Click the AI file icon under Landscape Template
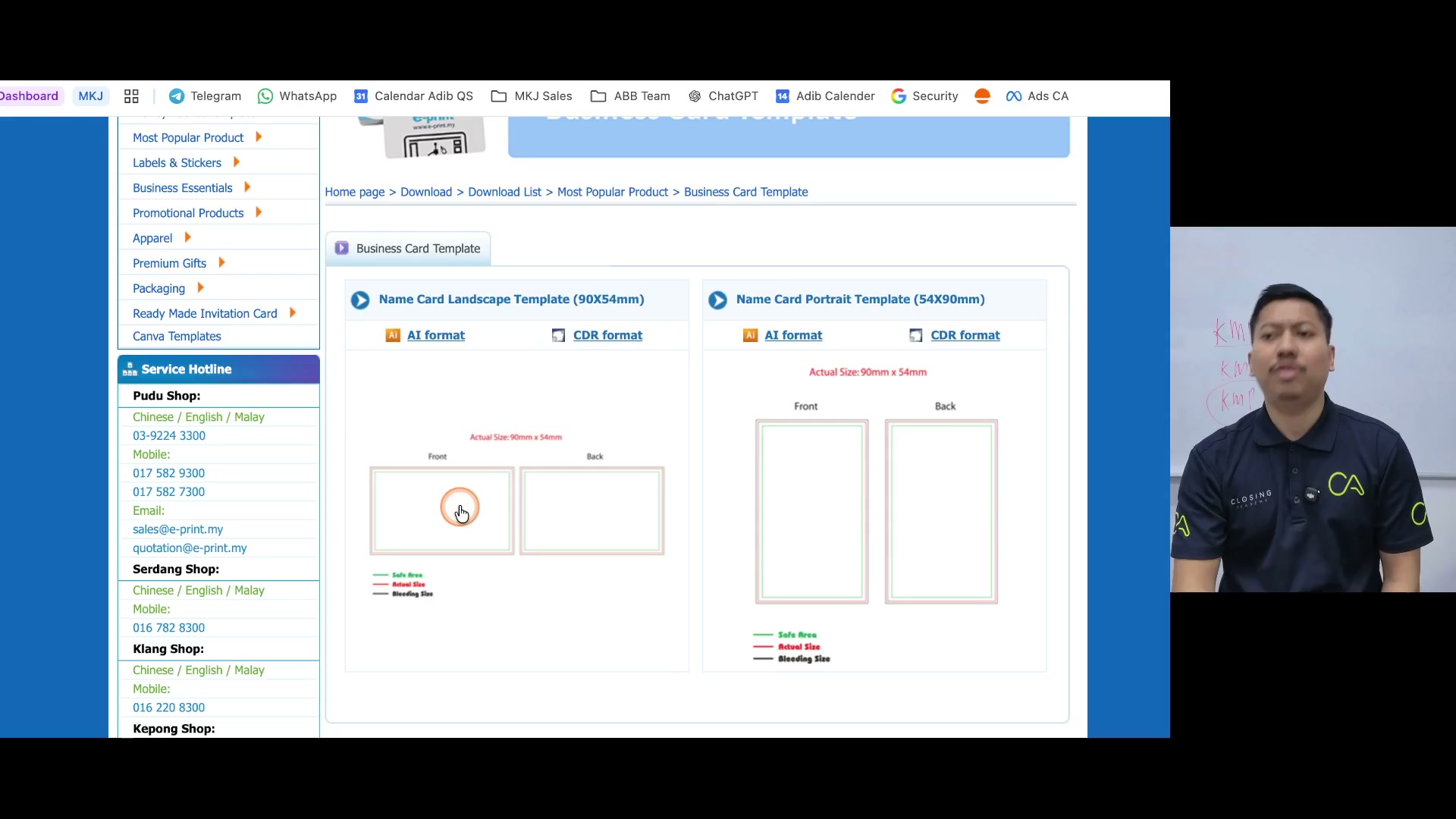The width and height of the screenshot is (1456, 819). point(393,335)
